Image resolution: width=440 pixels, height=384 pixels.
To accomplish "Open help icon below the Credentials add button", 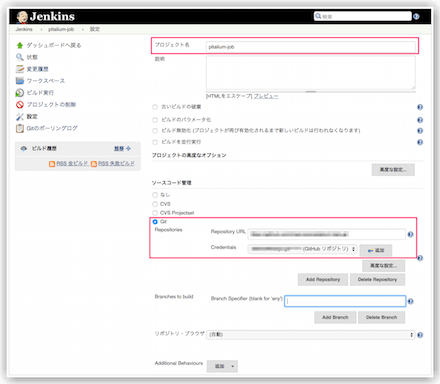I will [420, 258].
